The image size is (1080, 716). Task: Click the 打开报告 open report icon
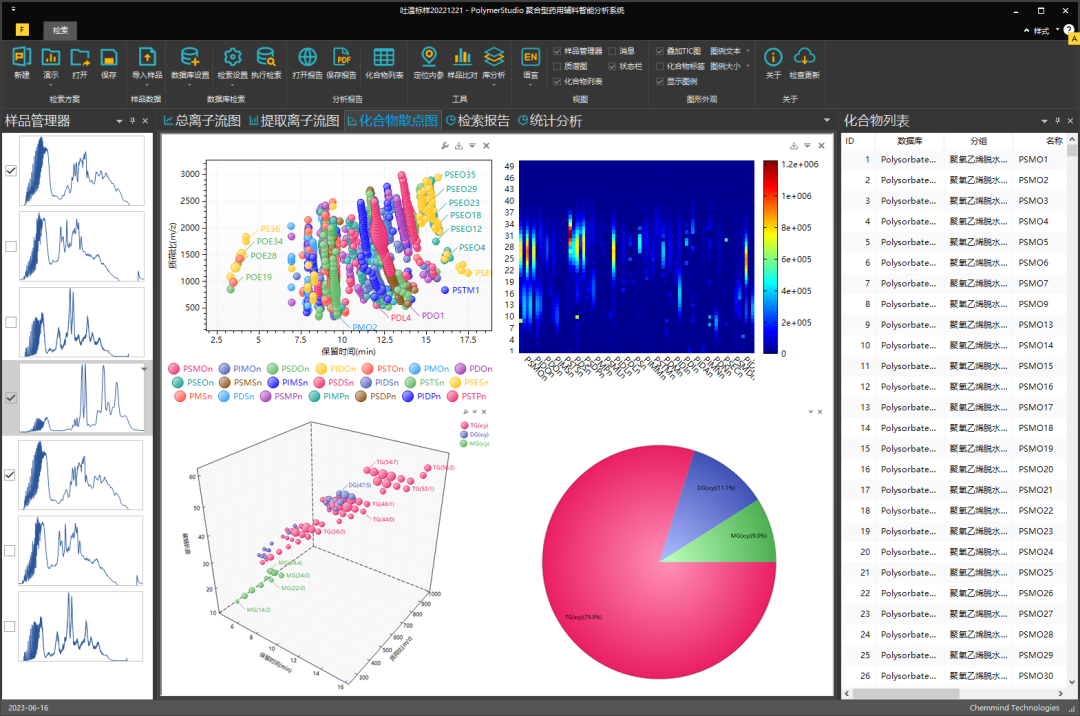307,57
